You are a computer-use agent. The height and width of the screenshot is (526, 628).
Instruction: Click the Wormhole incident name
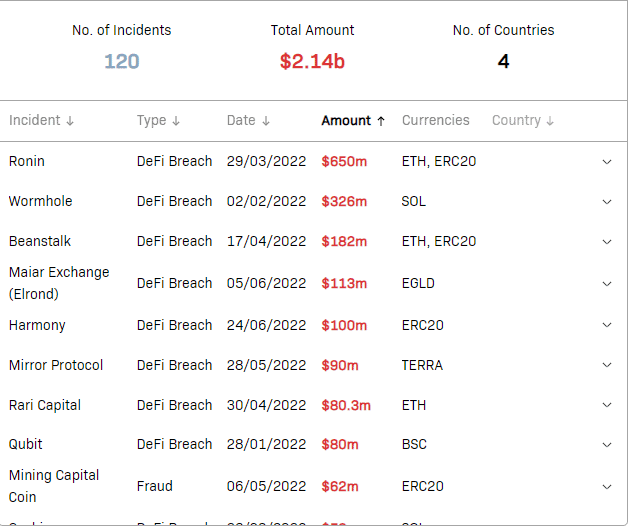[x=41, y=201]
